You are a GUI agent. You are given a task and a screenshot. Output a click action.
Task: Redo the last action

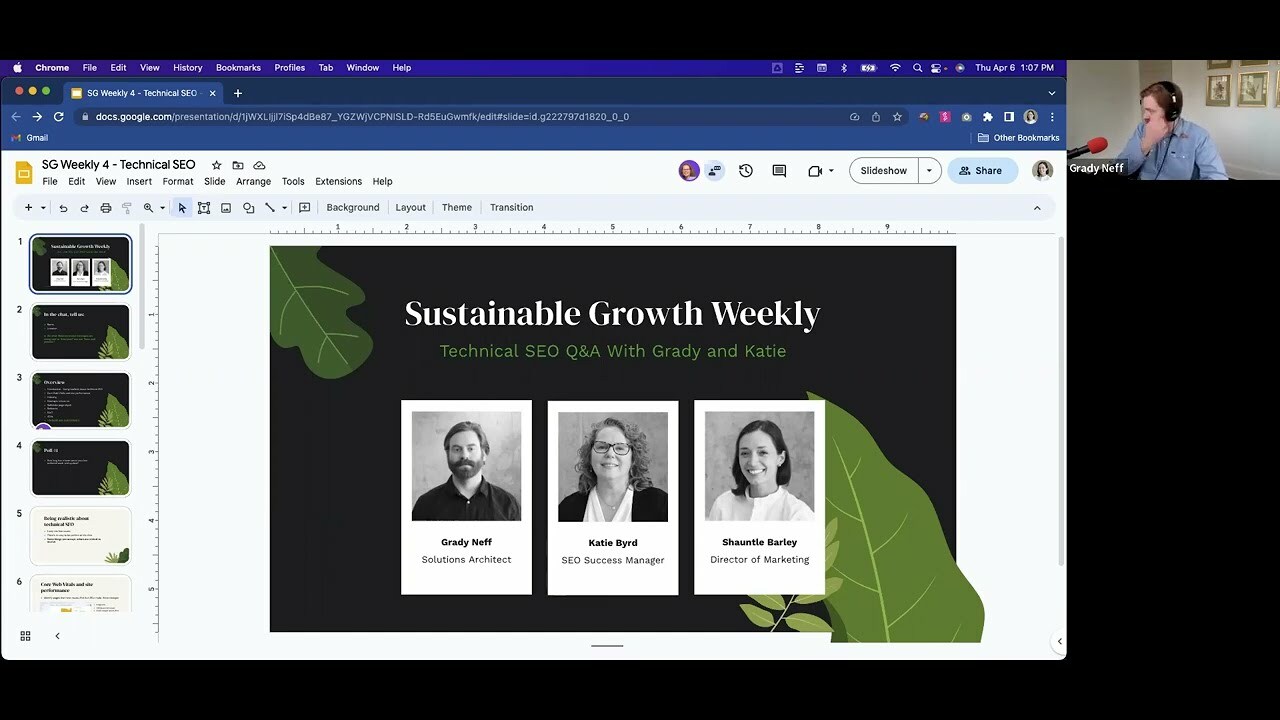coord(84,207)
